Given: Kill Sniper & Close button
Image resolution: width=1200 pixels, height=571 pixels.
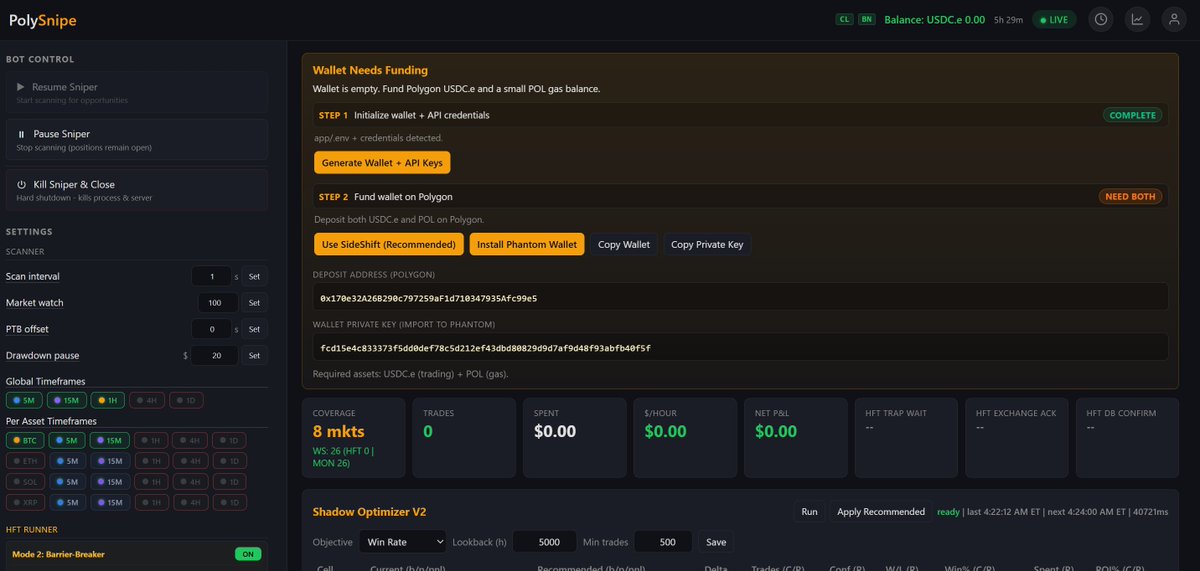Looking at the screenshot, I should click(x=136, y=190).
